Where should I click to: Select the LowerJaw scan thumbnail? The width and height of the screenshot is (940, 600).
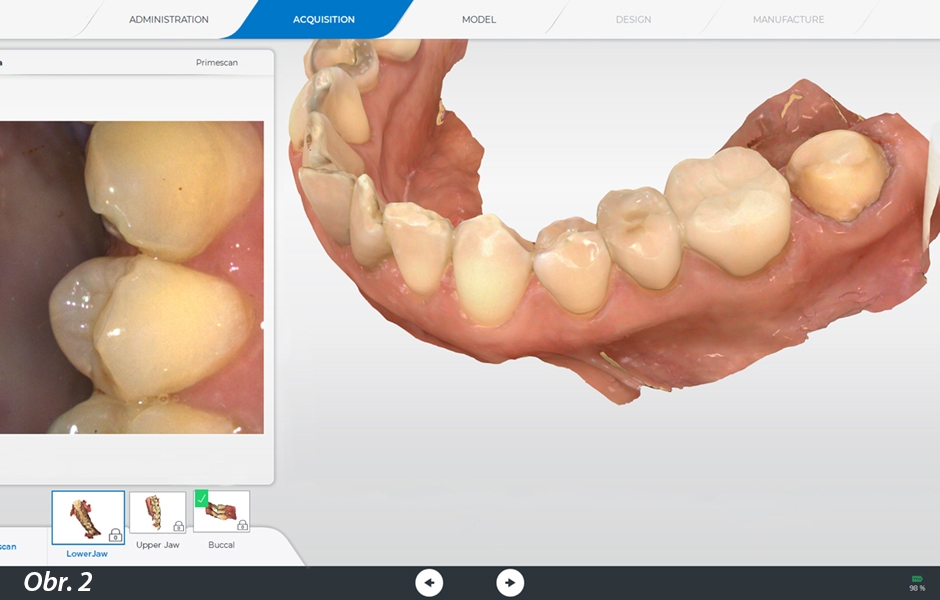(x=88, y=517)
